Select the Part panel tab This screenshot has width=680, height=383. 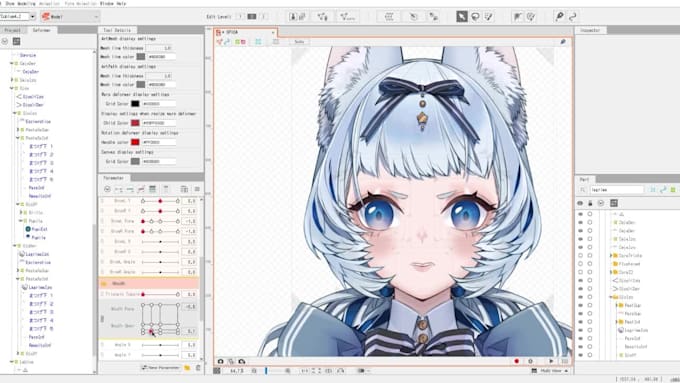tap(585, 179)
